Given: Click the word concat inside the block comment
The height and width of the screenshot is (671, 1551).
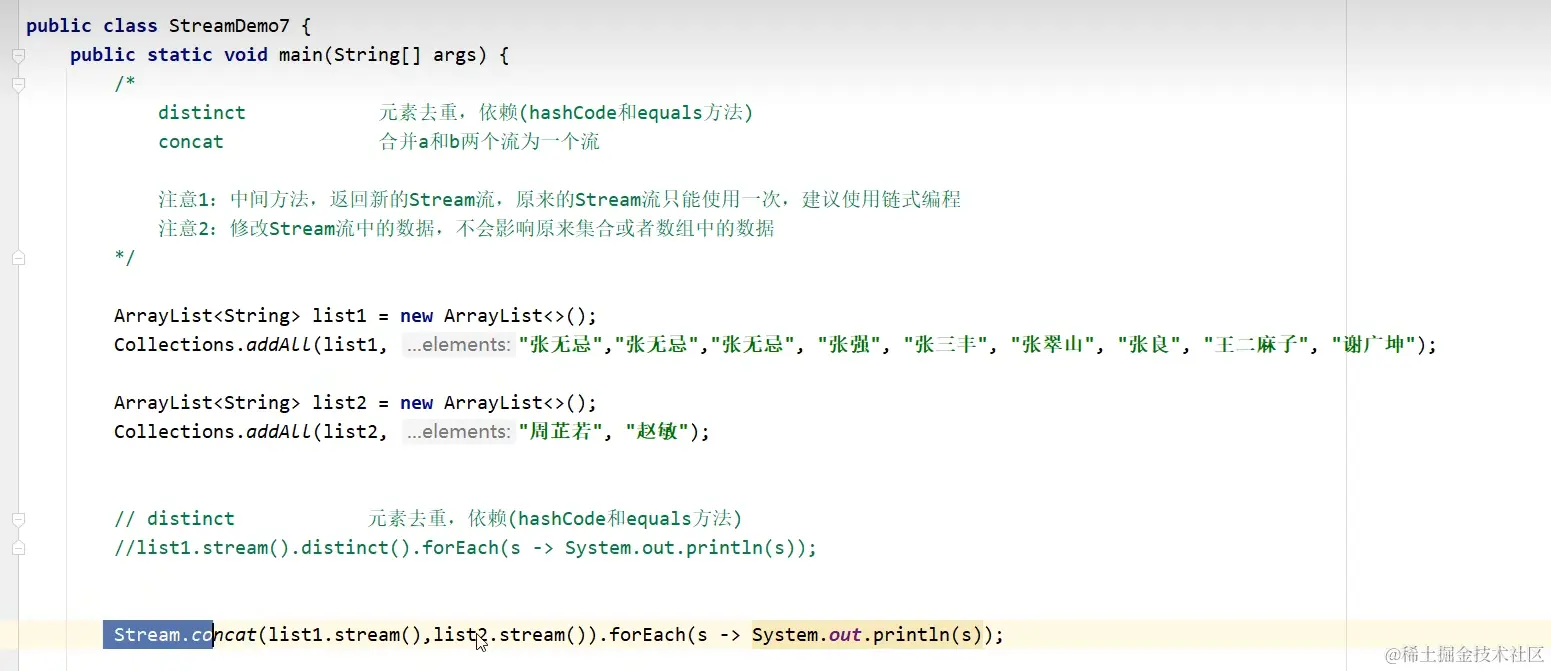Looking at the screenshot, I should coord(191,142).
